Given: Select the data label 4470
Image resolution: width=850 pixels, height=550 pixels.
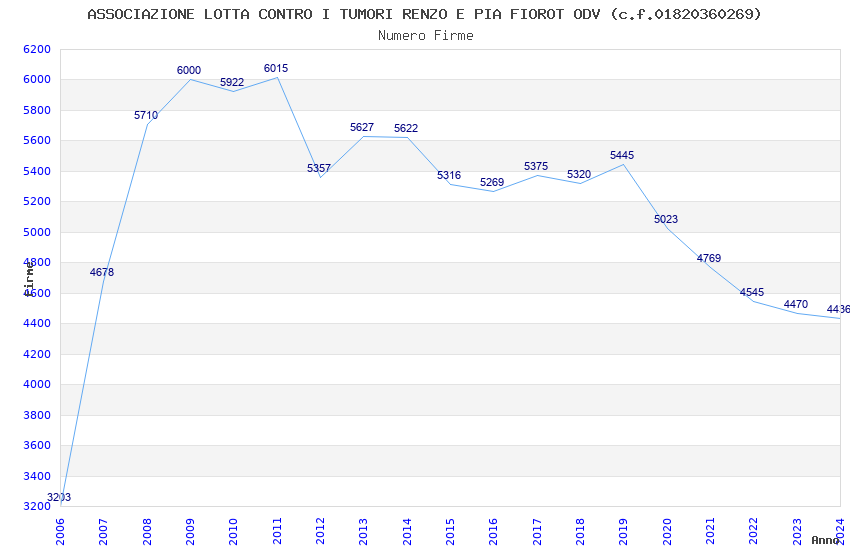Looking at the screenshot, I should (x=796, y=305).
